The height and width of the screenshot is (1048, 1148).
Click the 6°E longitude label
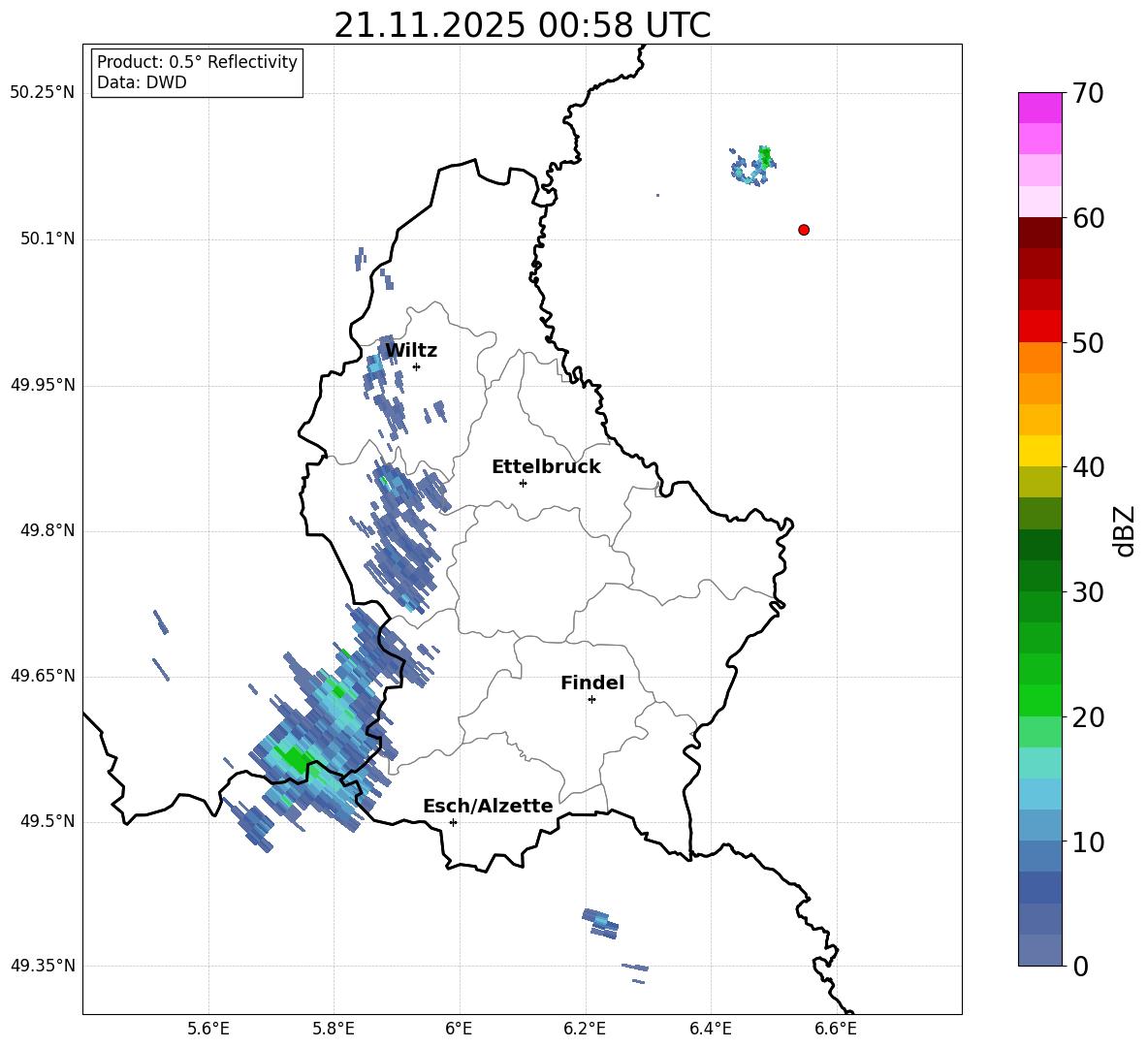(459, 1029)
